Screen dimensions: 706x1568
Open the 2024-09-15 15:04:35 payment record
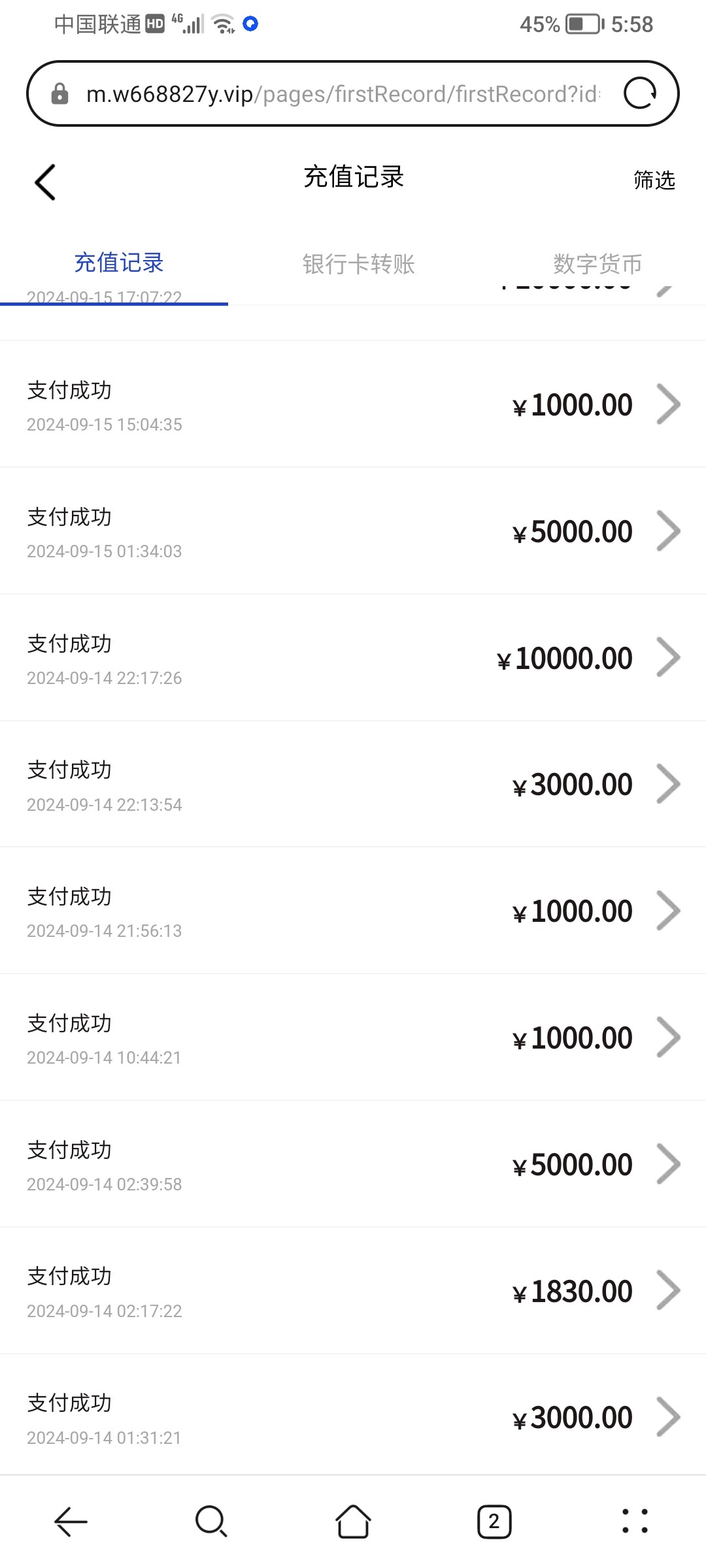click(353, 404)
